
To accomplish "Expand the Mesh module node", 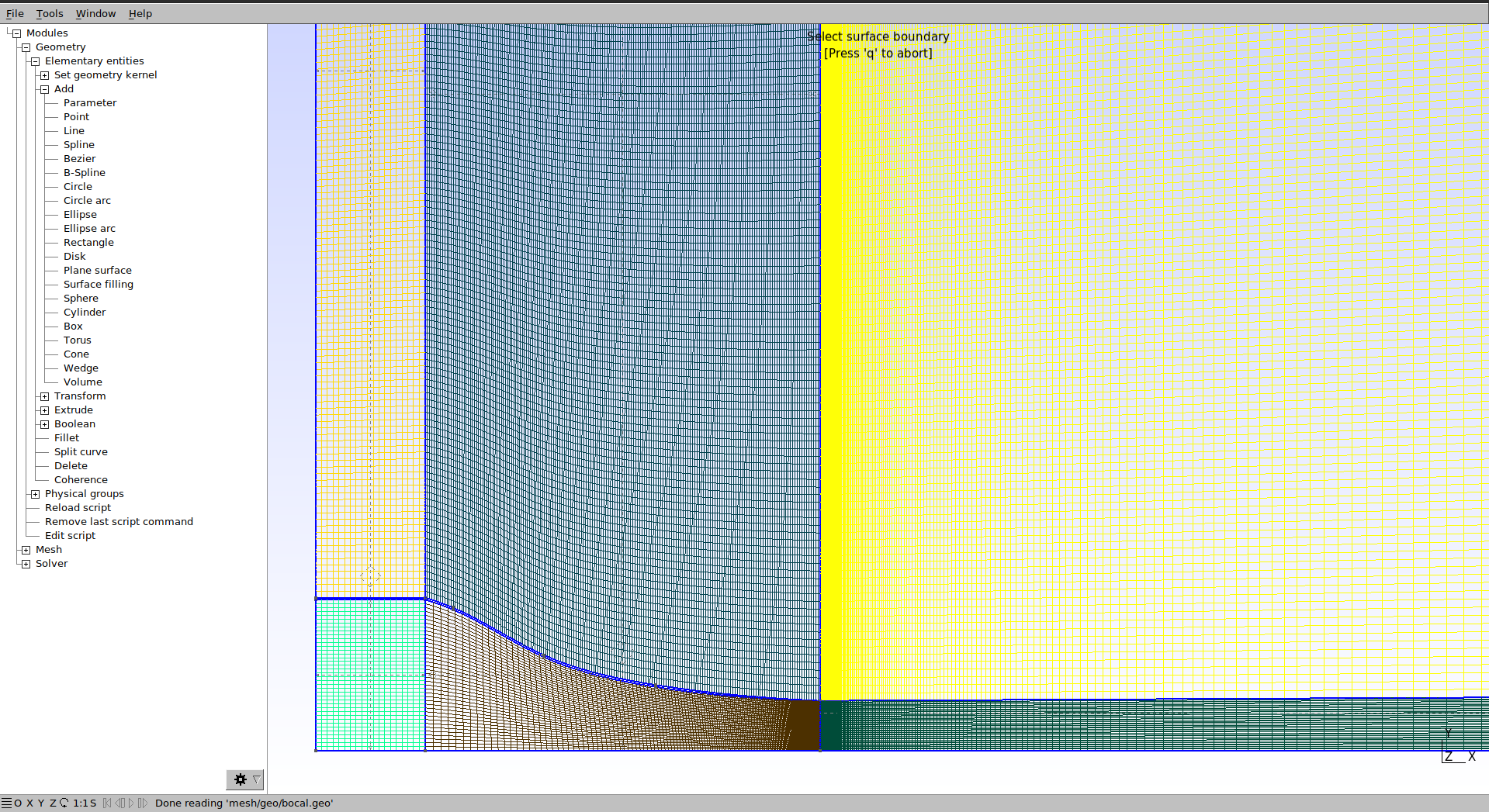I will pos(26,550).
